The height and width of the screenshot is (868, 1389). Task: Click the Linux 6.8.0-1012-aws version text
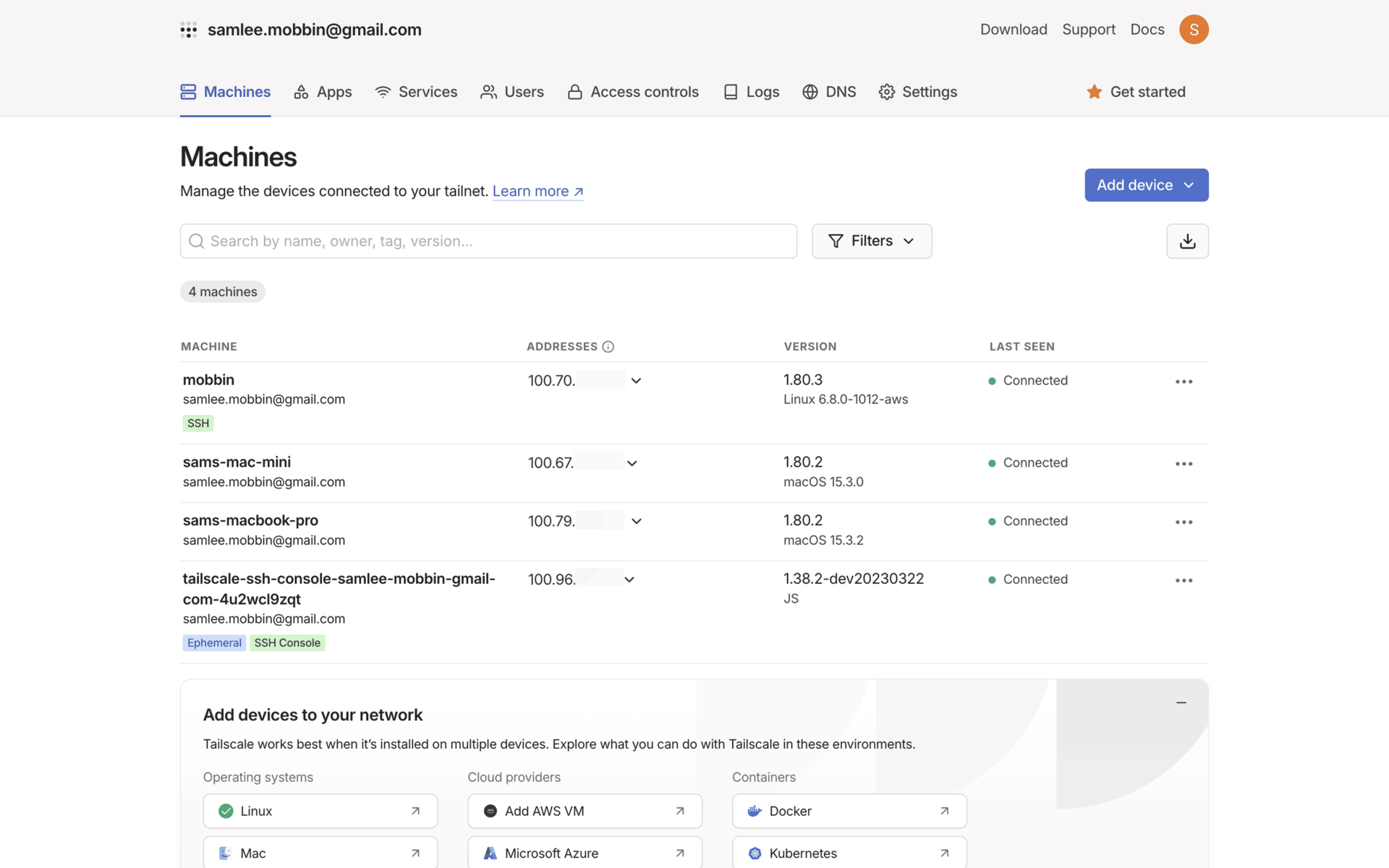(846, 399)
